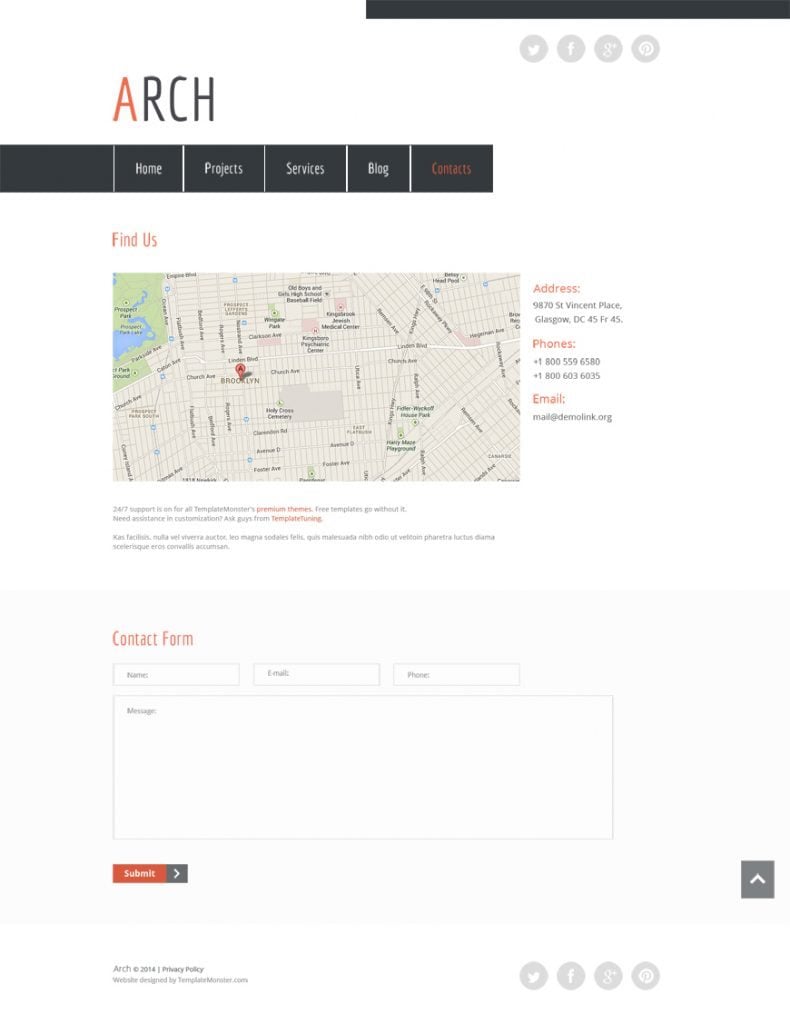The height and width of the screenshot is (1024, 790).
Task: Go to the Home menu item
Action: (149, 168)
